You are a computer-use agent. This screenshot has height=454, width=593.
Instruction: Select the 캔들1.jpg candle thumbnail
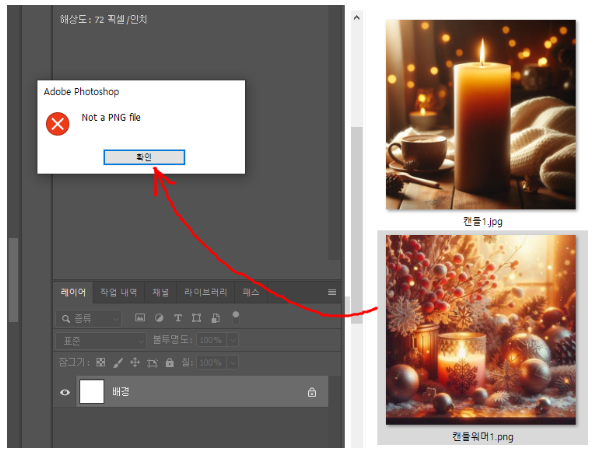[x=481, y=115]
